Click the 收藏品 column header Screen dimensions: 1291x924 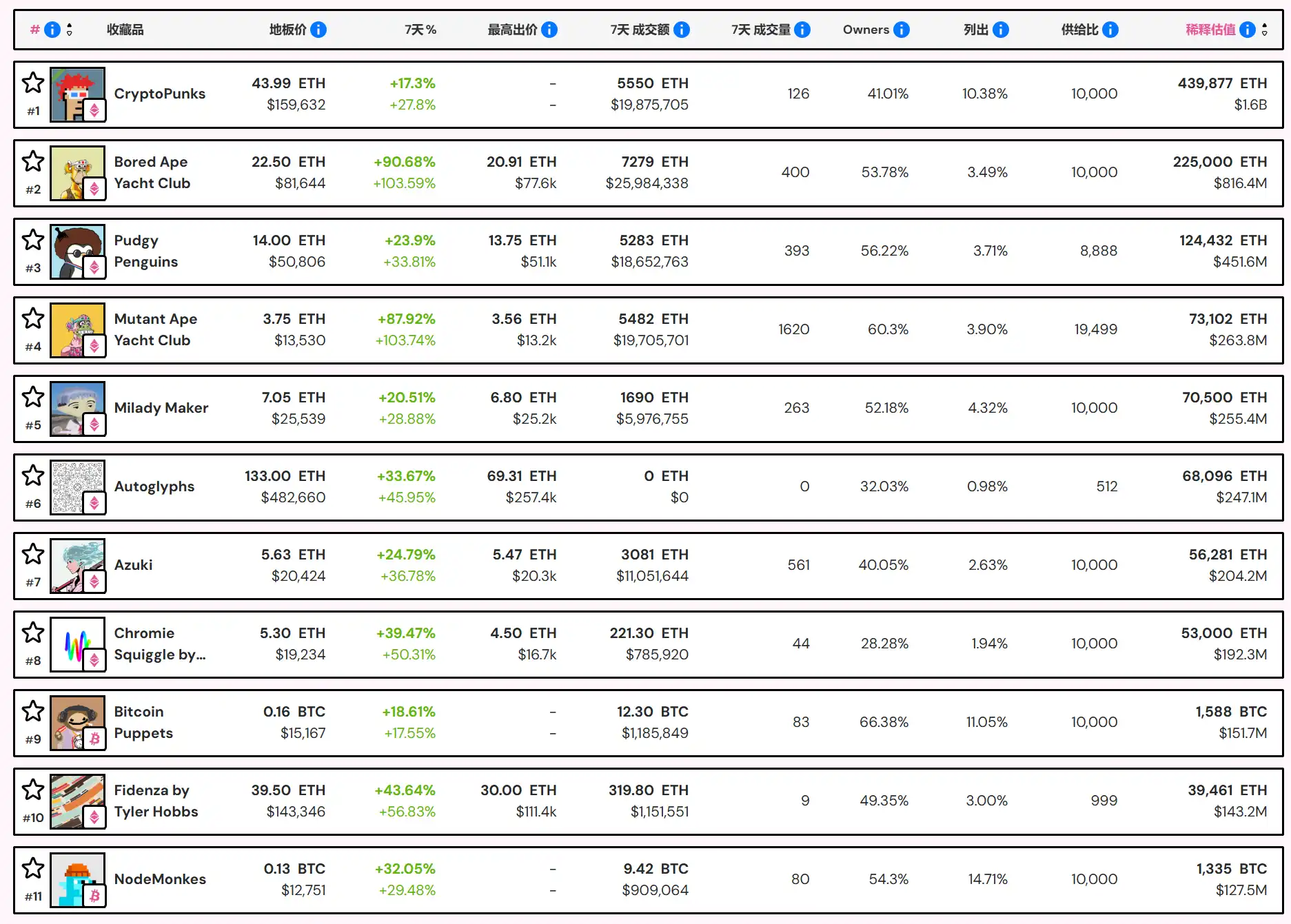click(x=125, y=30)
